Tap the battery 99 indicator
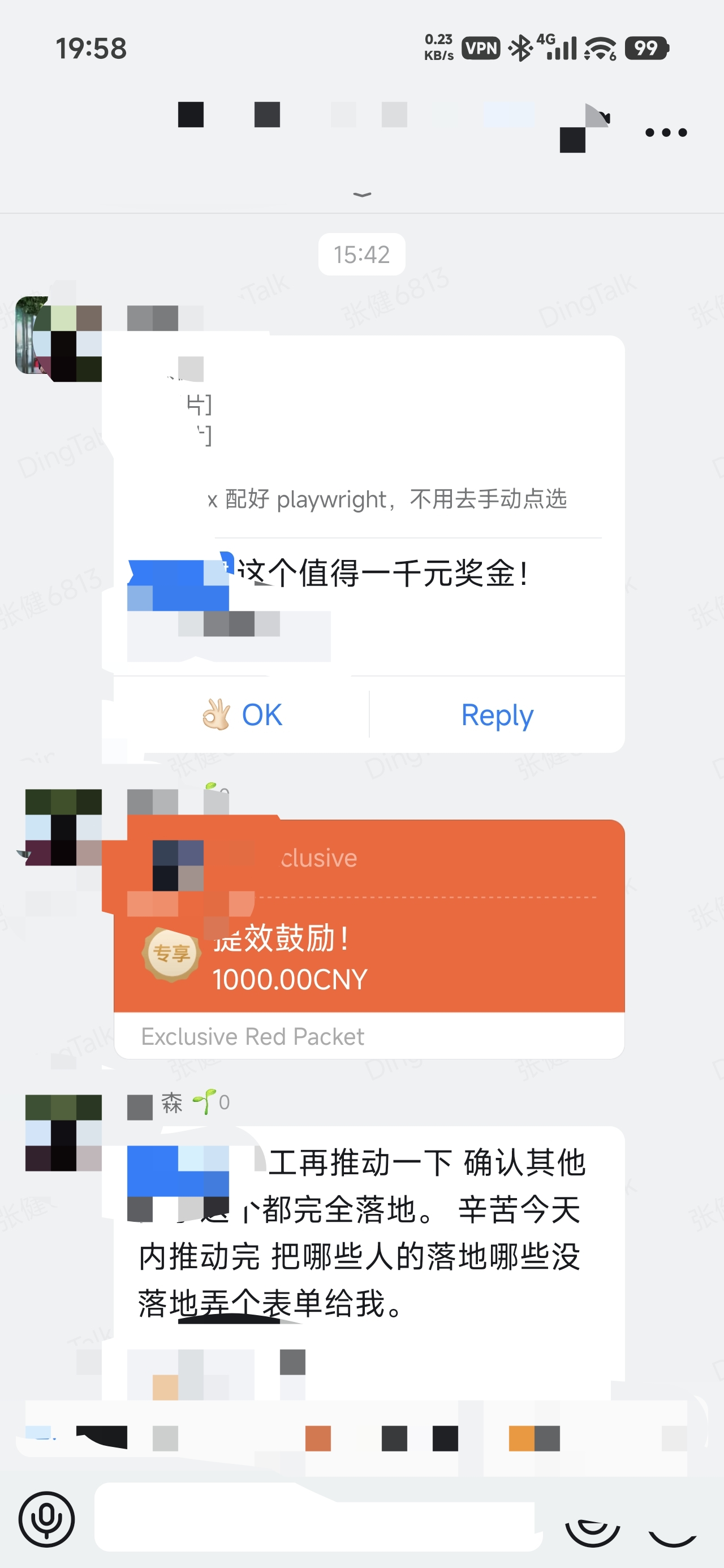The width and height of the screenshot is (724, 1568). coord(647,48)
